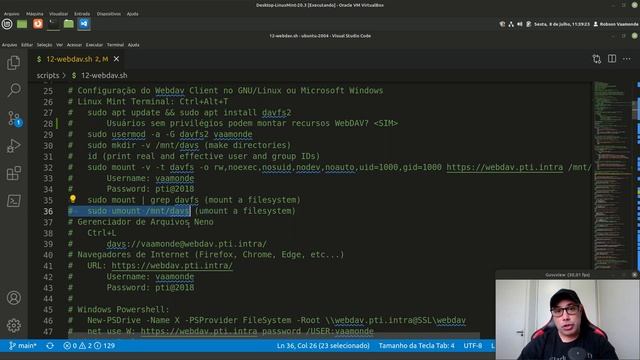This screenshot has height=360, width=640.
Task: Click the 'sudo usermod -a -G davfs2 vaamonde' line
Action: 170,135
